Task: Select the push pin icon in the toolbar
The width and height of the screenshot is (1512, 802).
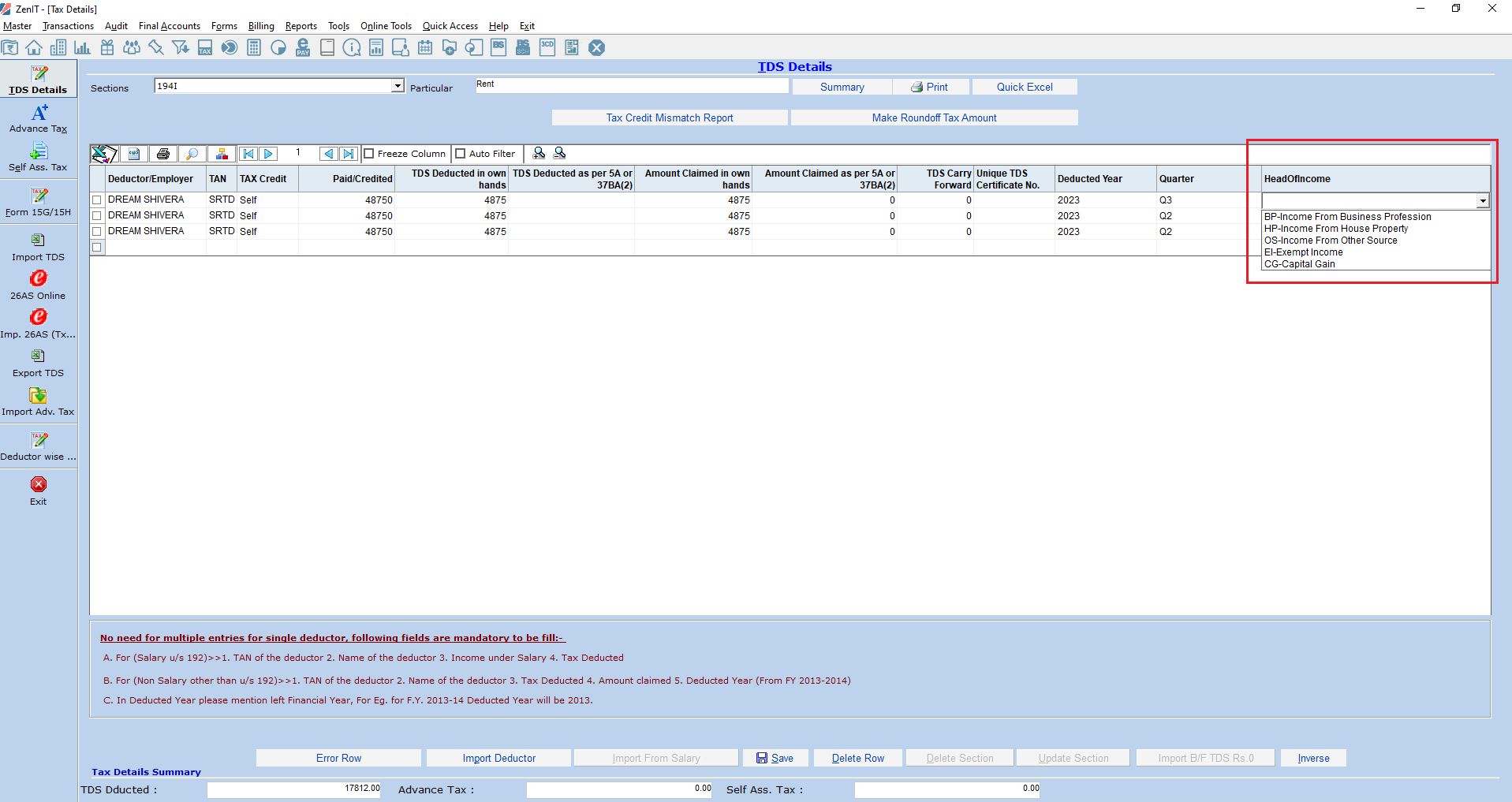Action: point(156,47)
